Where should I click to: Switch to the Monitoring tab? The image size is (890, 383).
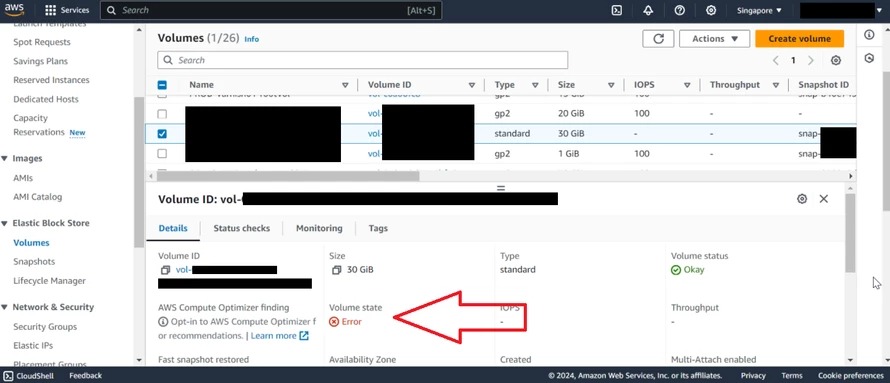pos(319,228)
